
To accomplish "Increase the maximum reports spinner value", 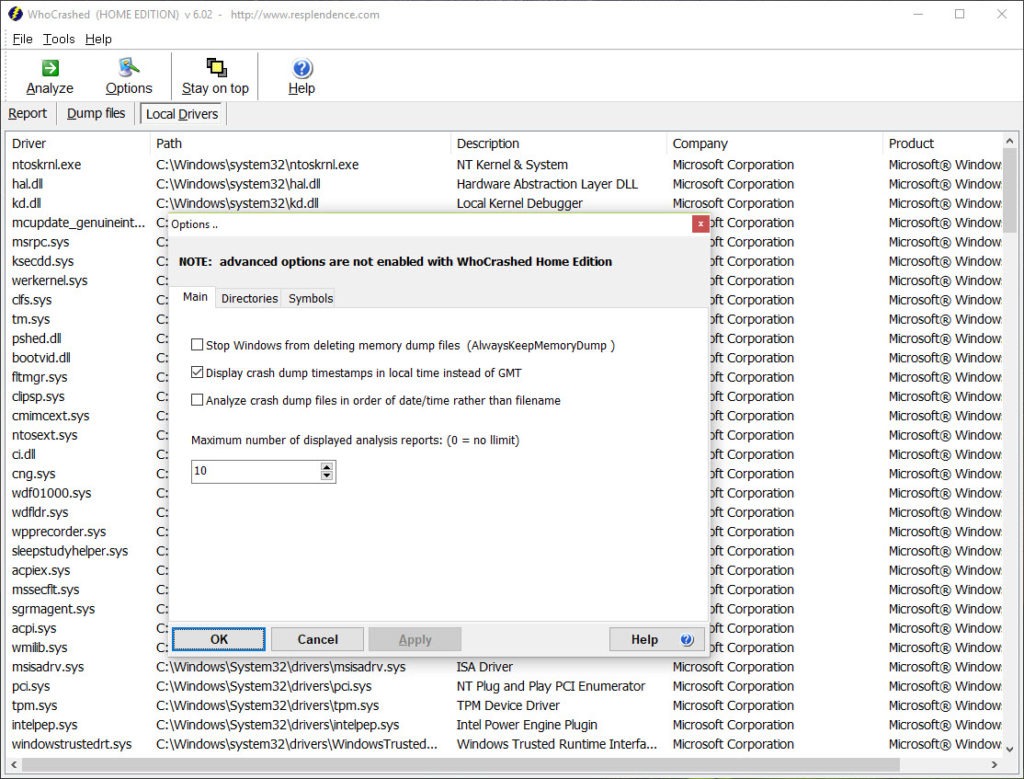I will click(x=327, y=466).
